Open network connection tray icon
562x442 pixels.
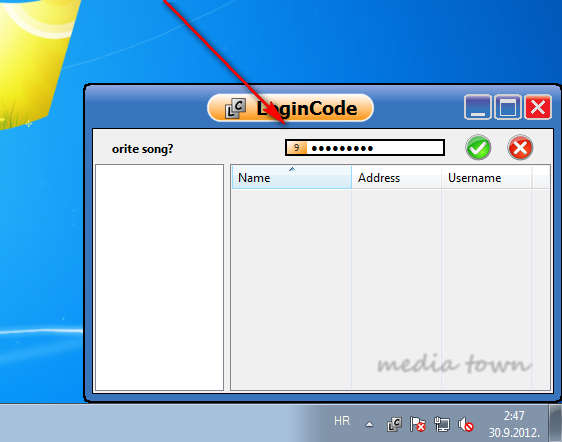[x=442, y=424]
